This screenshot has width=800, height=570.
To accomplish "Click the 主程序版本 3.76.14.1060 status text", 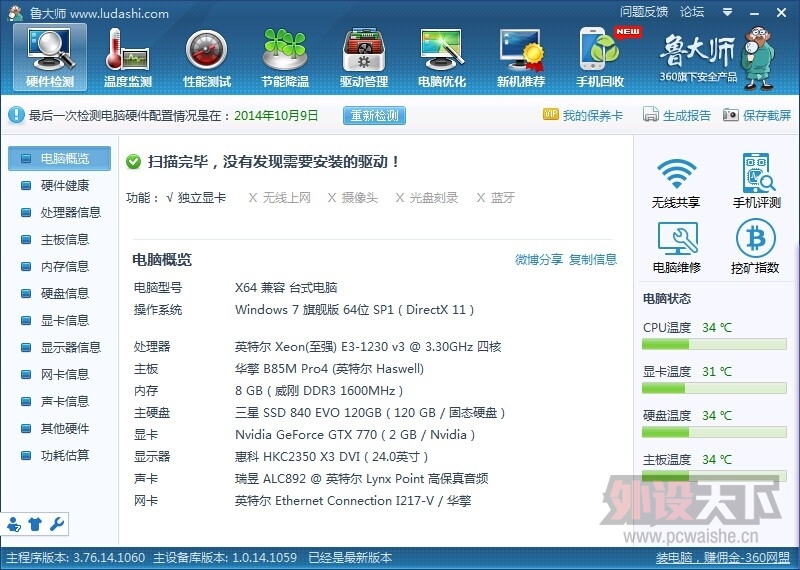I will click(x=76, y=558).
